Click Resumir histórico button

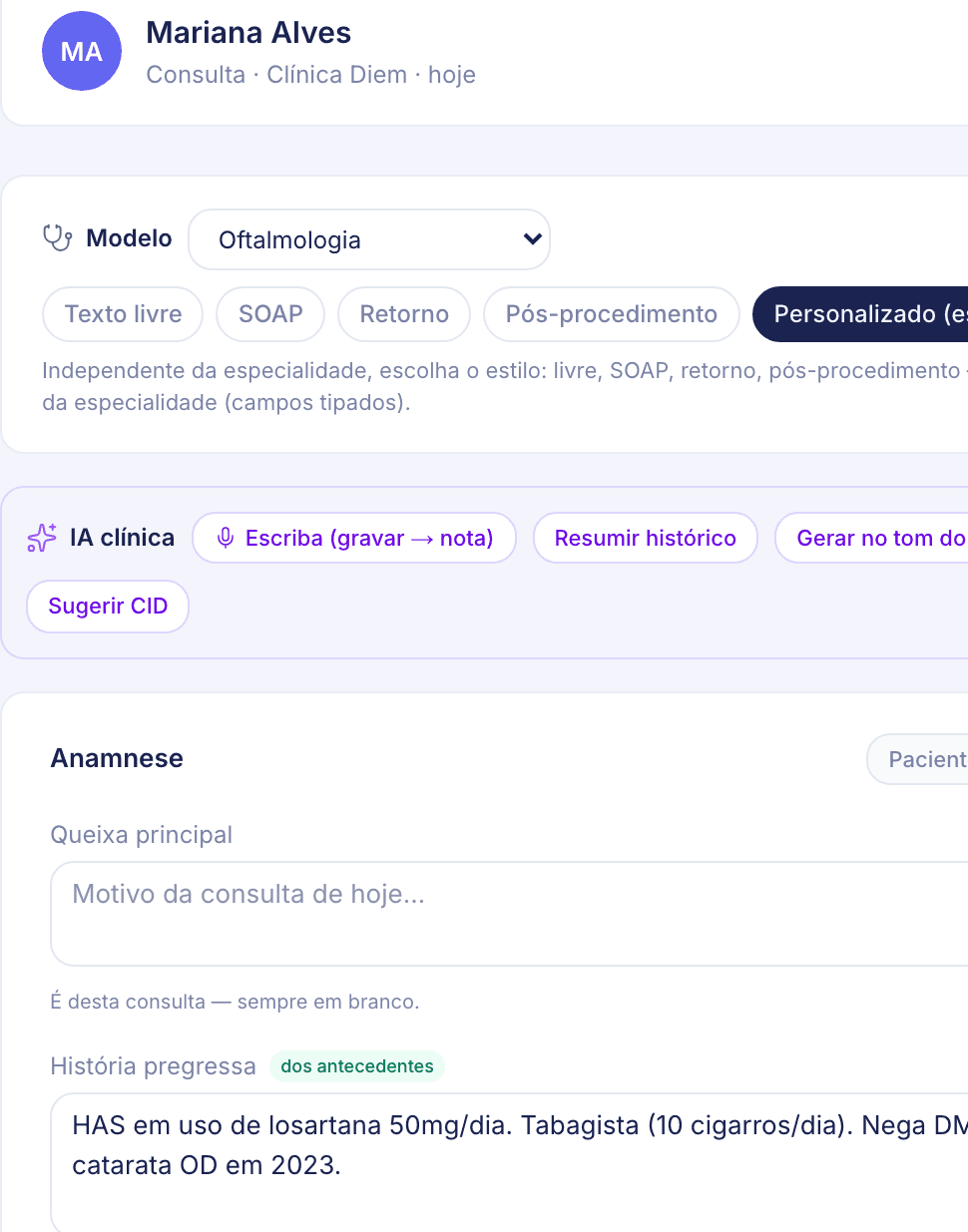tap(646, 538)
